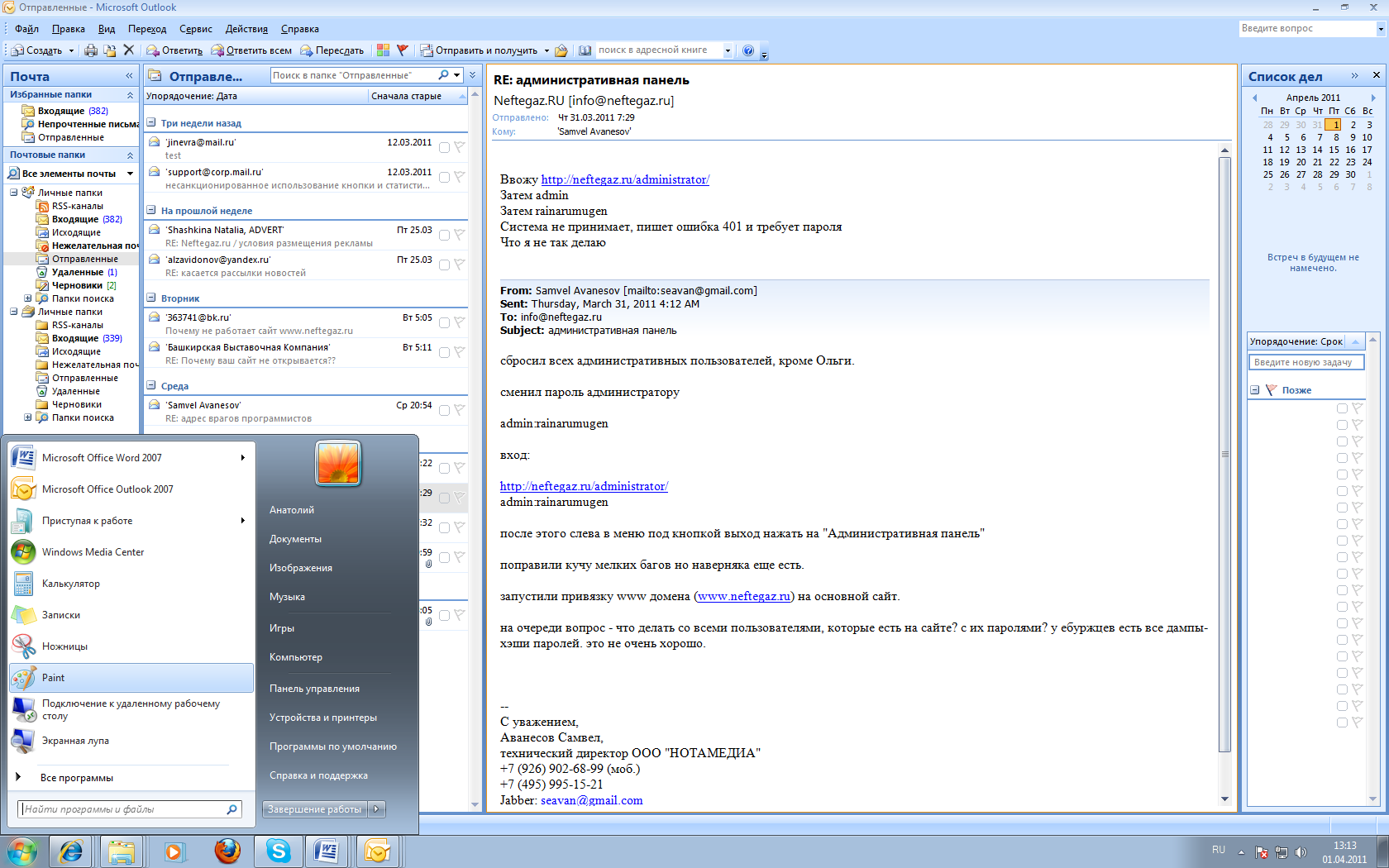Open Microsoft Office Outlook 2007 entry
The width and height of the screenshot is (1389, 868).
coord(131,489)
